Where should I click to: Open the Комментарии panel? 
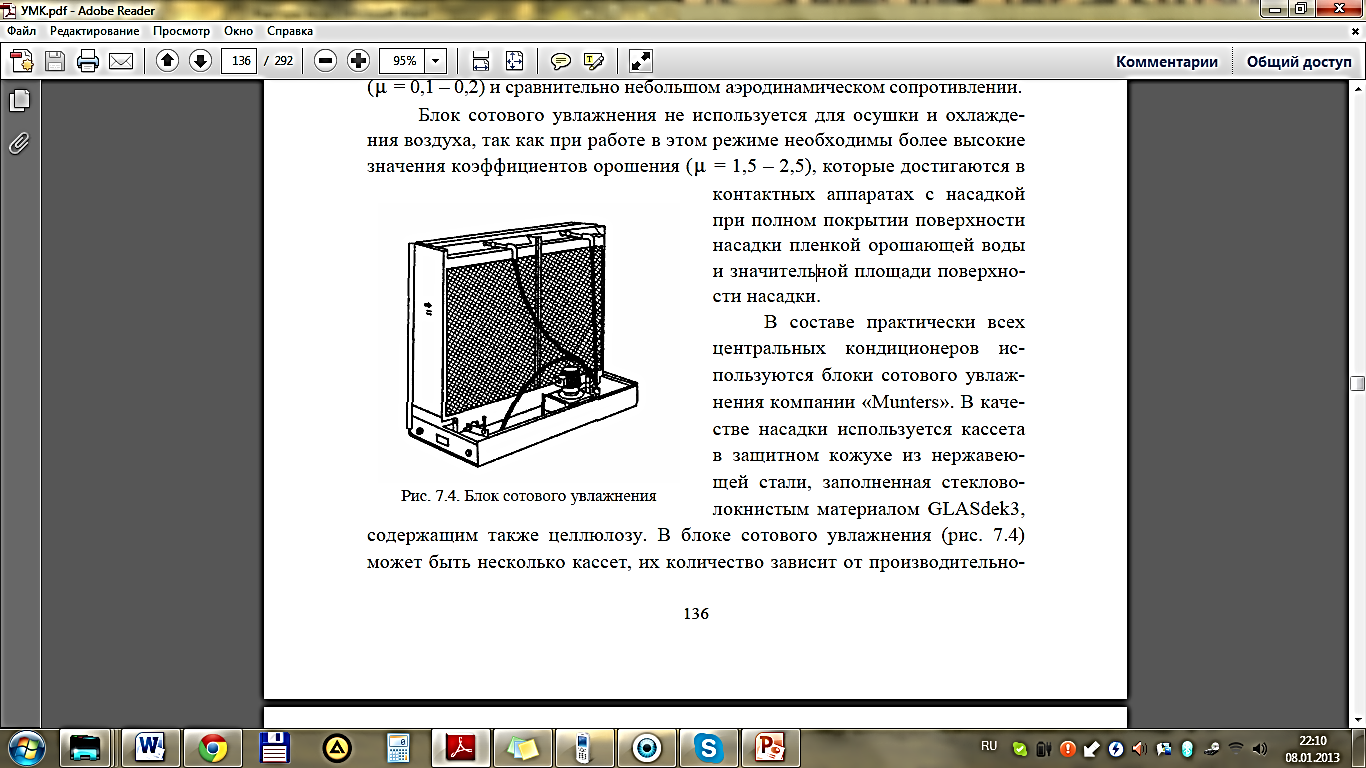coord(1167,61)
